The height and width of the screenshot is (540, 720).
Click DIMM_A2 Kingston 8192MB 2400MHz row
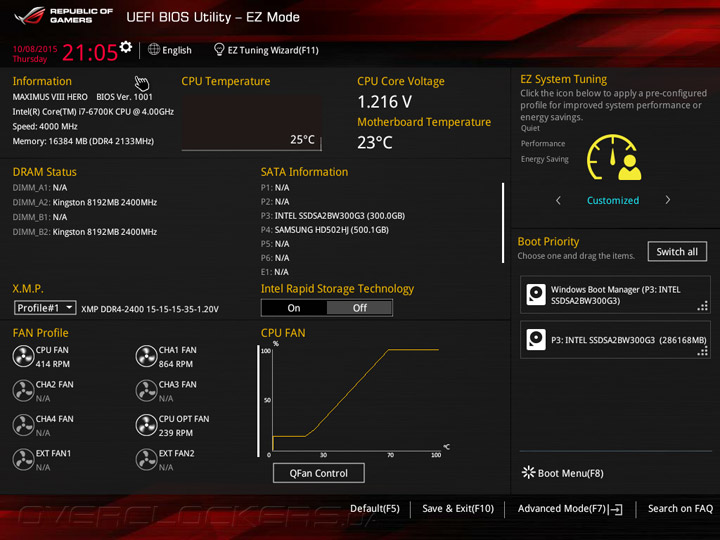tap(84, 202)
